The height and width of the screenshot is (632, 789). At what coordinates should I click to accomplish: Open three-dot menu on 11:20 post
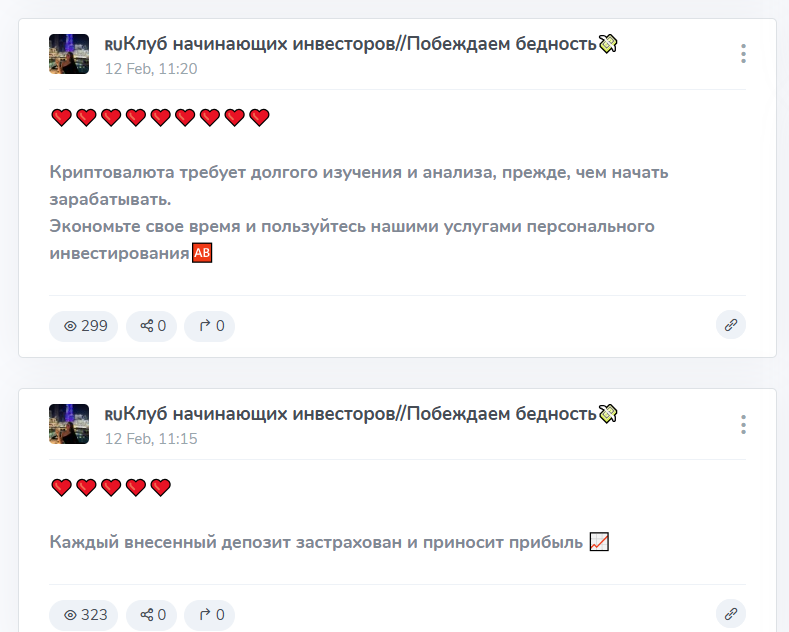pos(743,54)
